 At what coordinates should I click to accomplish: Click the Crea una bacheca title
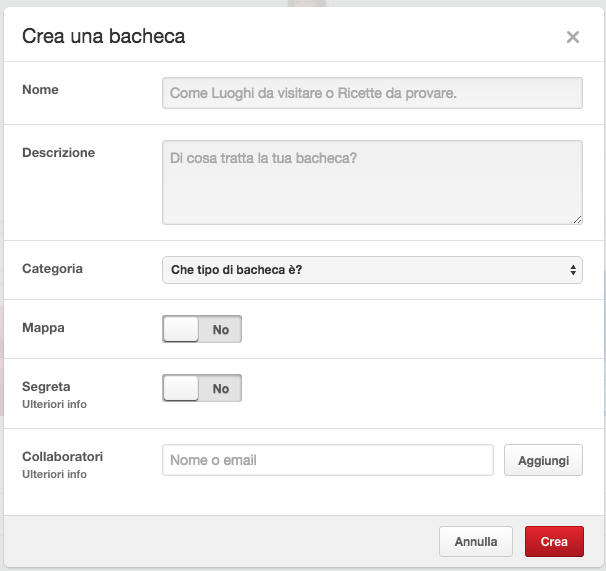coord(104,36)
